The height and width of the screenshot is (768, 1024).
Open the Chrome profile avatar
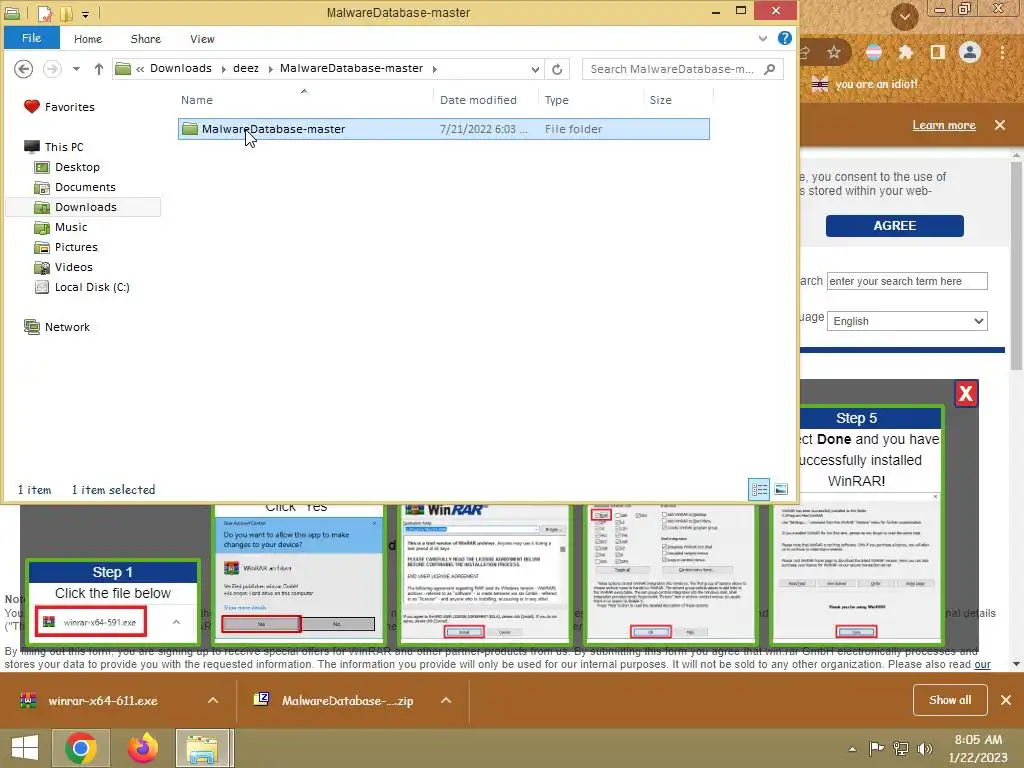pyautogui.click(x=970, y=52)
